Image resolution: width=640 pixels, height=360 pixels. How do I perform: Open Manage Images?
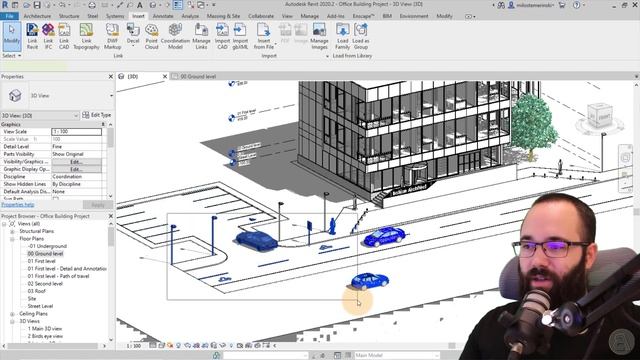[x=319, y=36]
